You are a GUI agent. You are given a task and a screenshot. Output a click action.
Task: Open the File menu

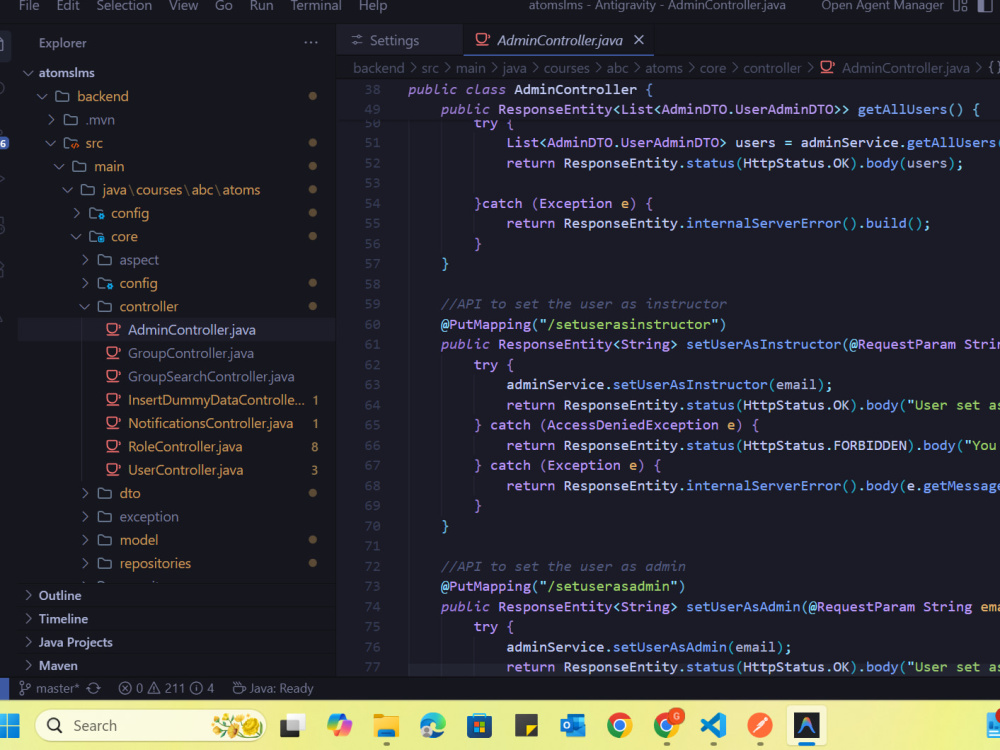coord(29,6)
